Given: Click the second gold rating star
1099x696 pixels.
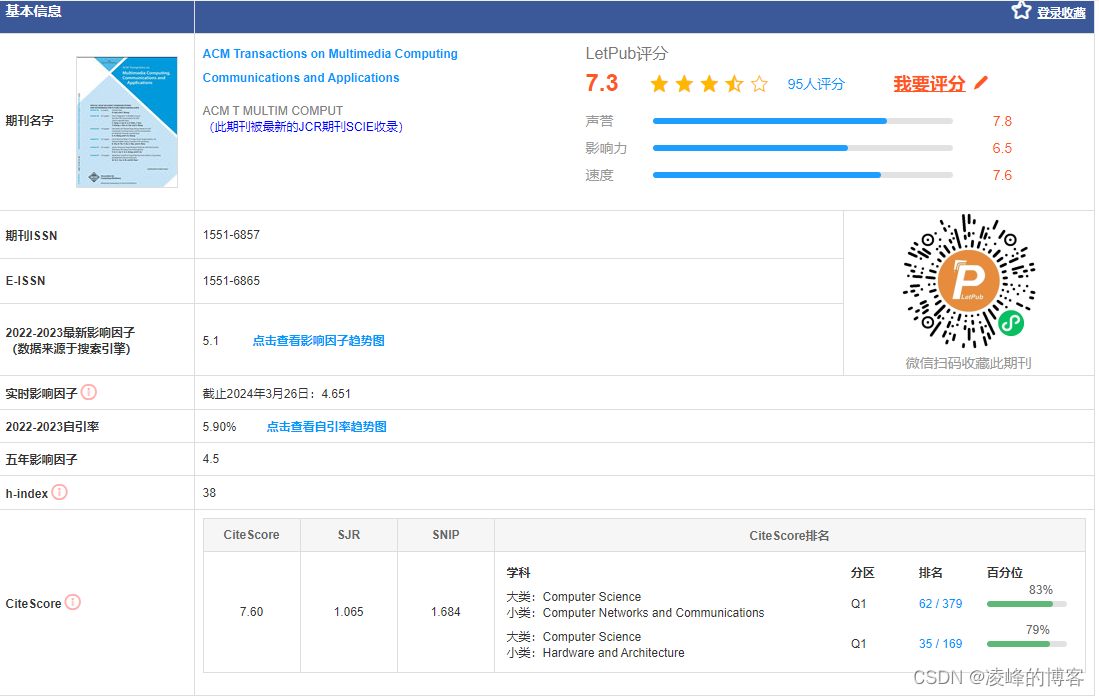Looking at the screenshot, I should click(x=684, y=84).
